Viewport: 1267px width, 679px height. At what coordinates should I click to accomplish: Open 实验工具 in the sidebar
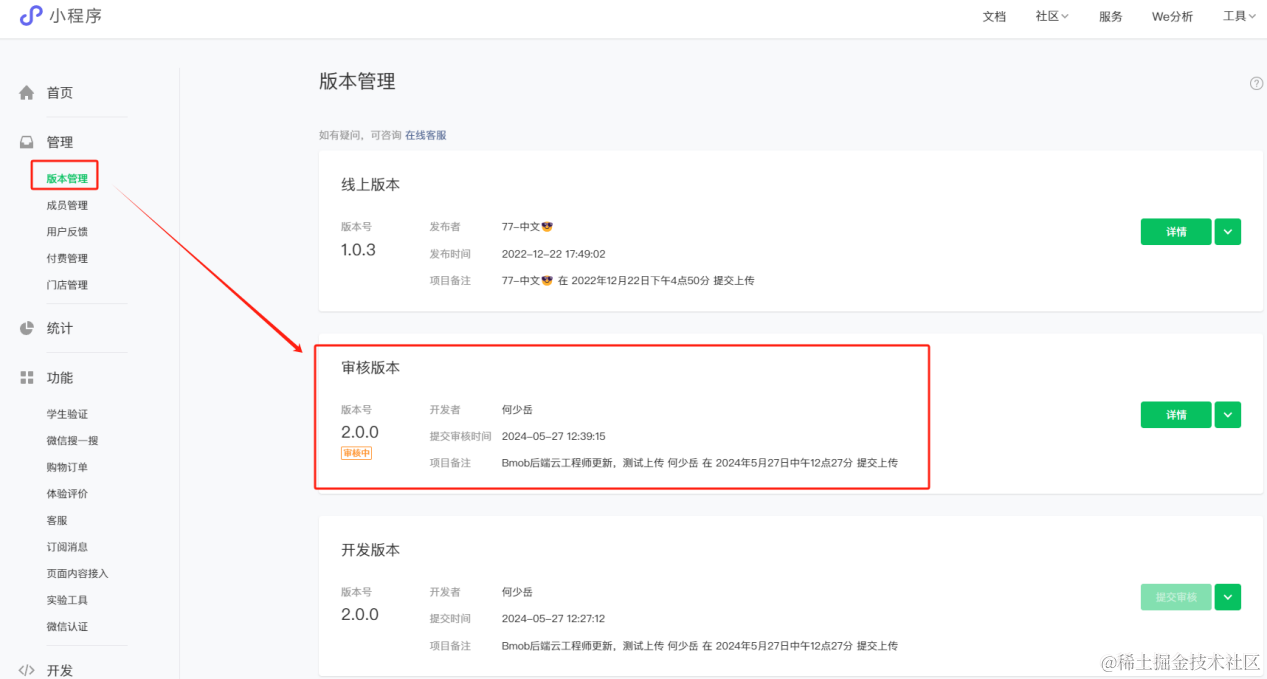(67, 600)
